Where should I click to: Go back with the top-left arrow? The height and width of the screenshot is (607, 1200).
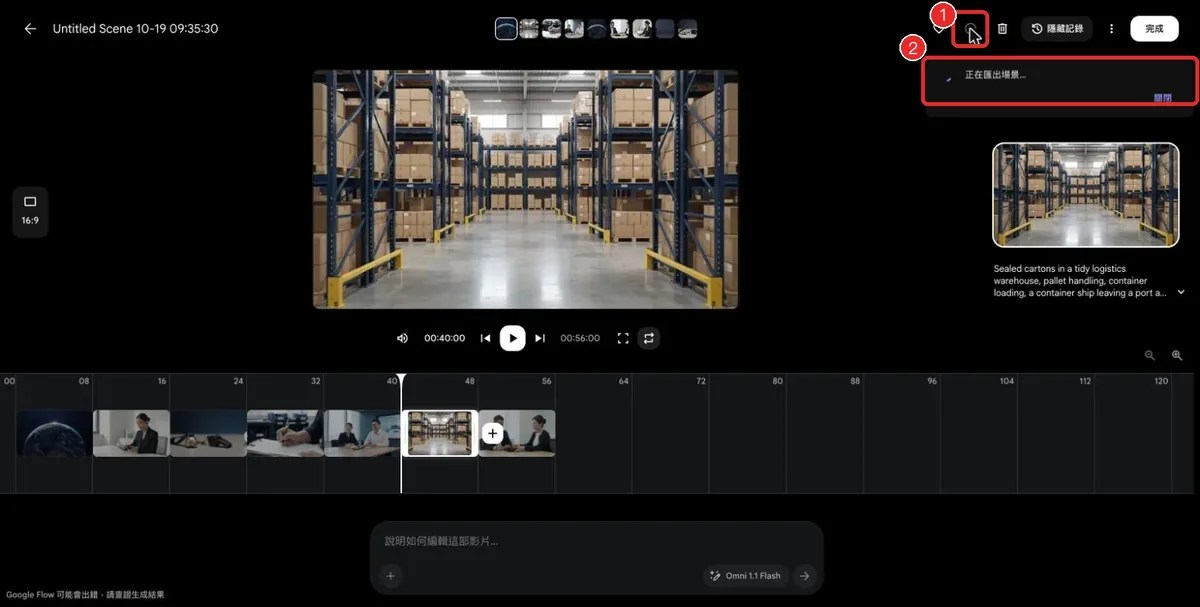point(30,29)
